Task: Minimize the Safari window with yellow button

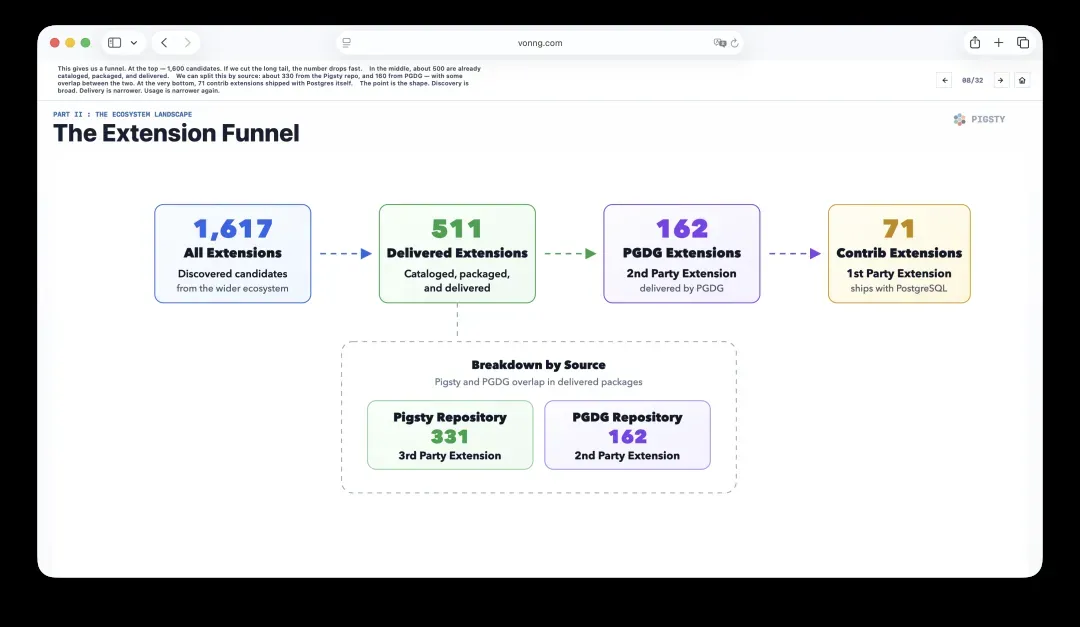Action: coord(70,43)
